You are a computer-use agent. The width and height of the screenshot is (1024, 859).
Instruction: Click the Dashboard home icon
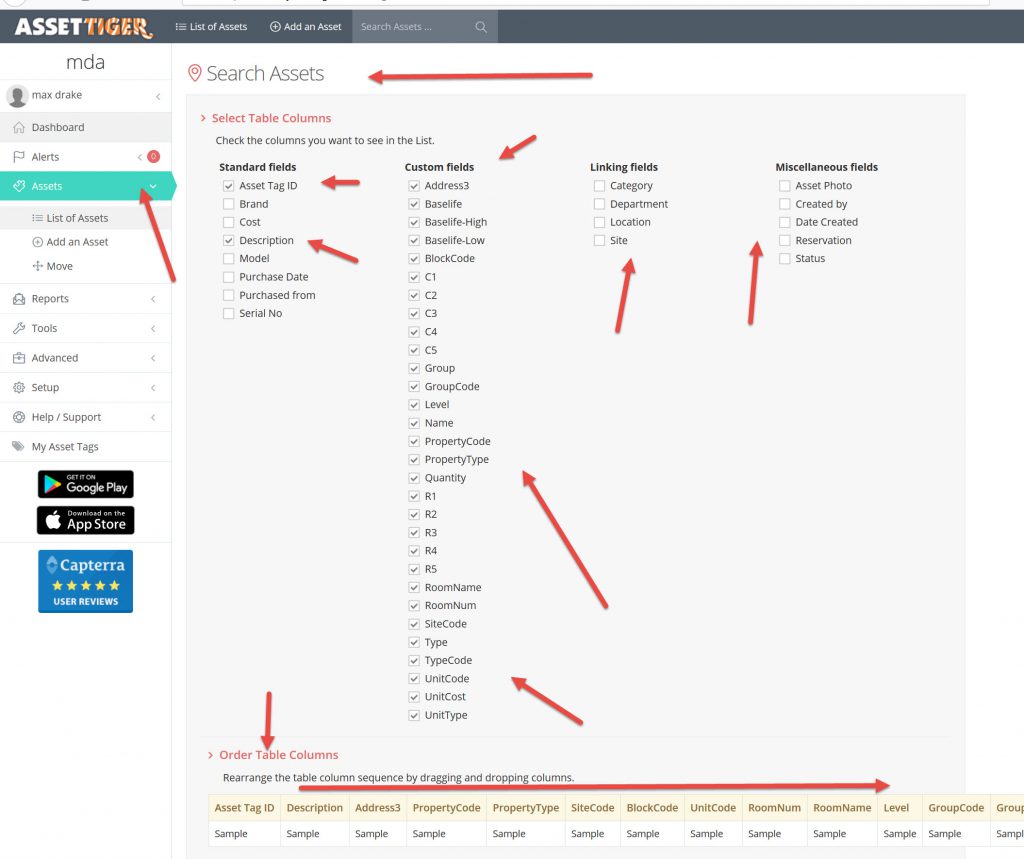[x=19, y=128]
